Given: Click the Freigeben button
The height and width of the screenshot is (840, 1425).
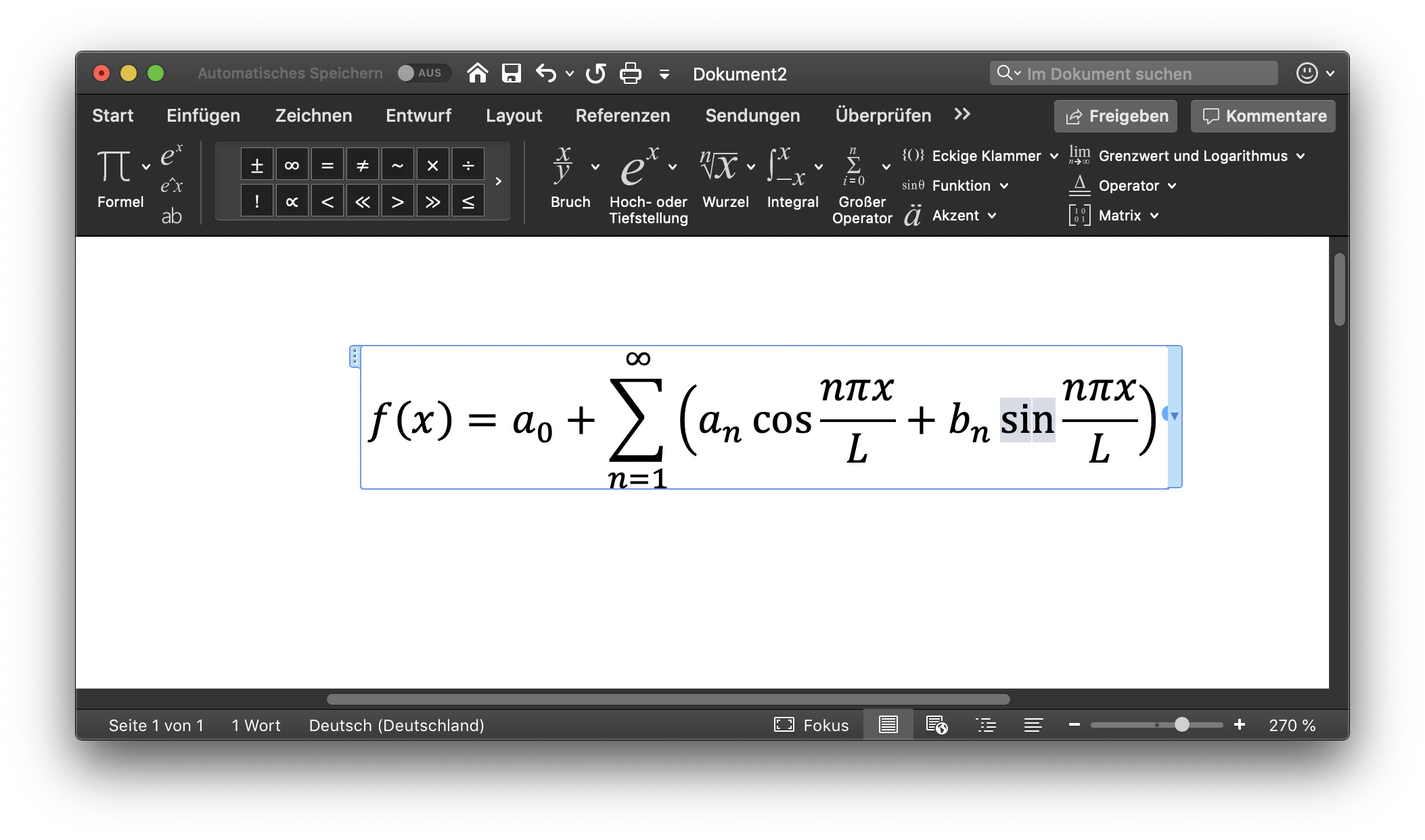Looking at the screenshot, I should [x=1116, y=116].
